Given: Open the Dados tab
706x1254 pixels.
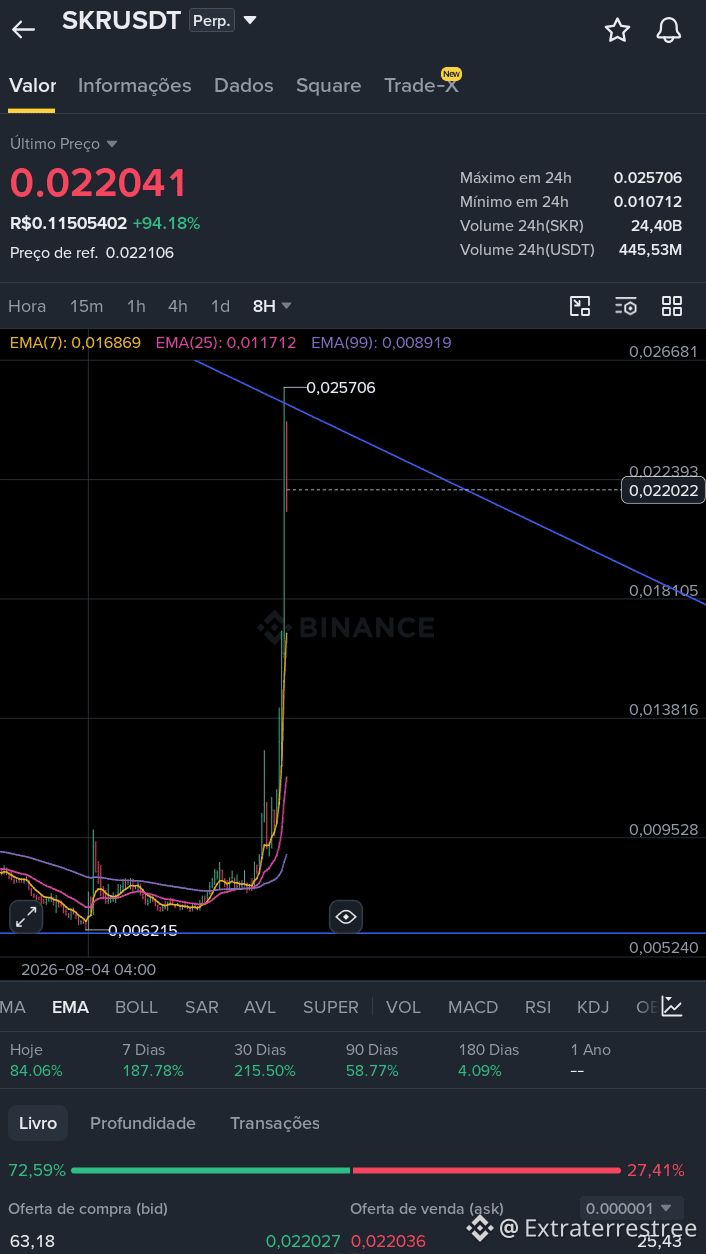Looking at the screenshot, I should click(x=244, y=85).
